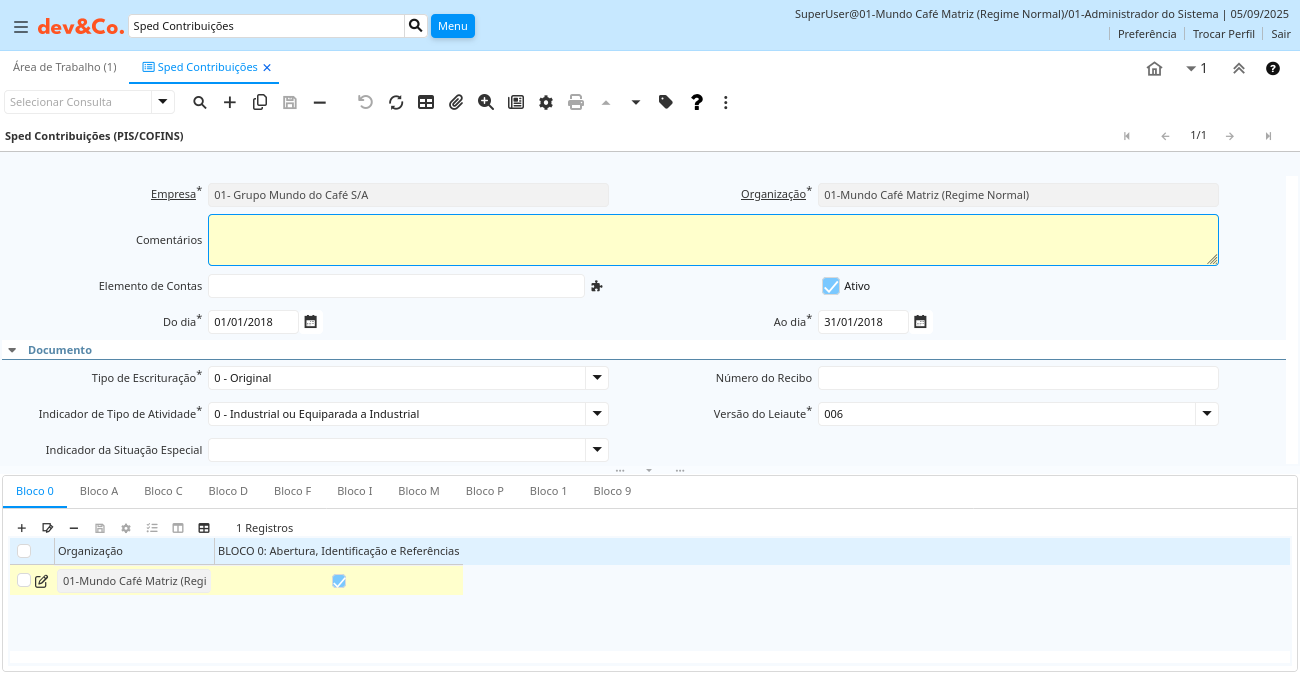Click the home icon at top right
The width and height of the screenshot is (1300, 674).
[1154, 69]
